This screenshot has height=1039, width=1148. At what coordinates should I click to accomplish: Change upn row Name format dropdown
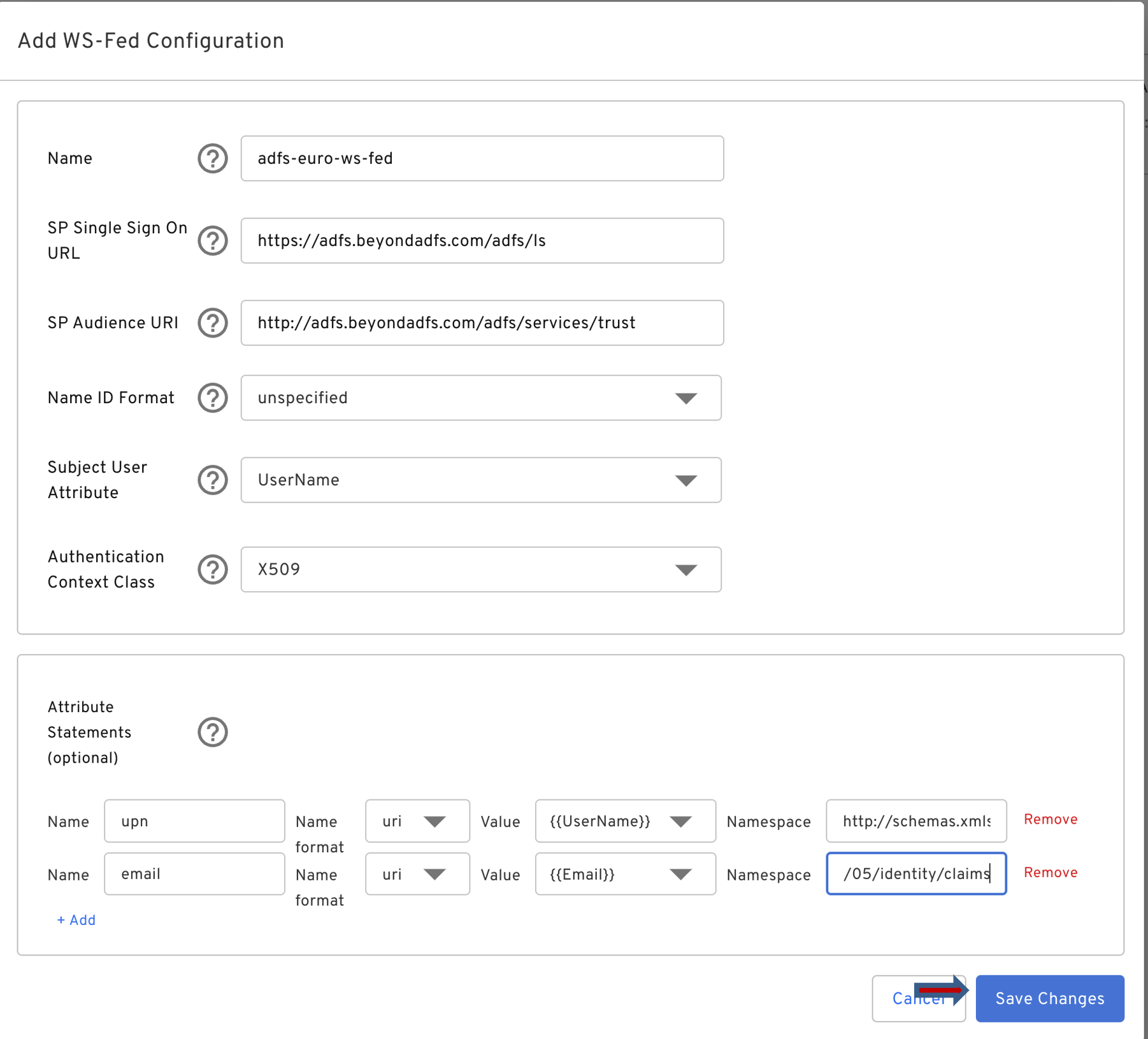tap(417, 821)
